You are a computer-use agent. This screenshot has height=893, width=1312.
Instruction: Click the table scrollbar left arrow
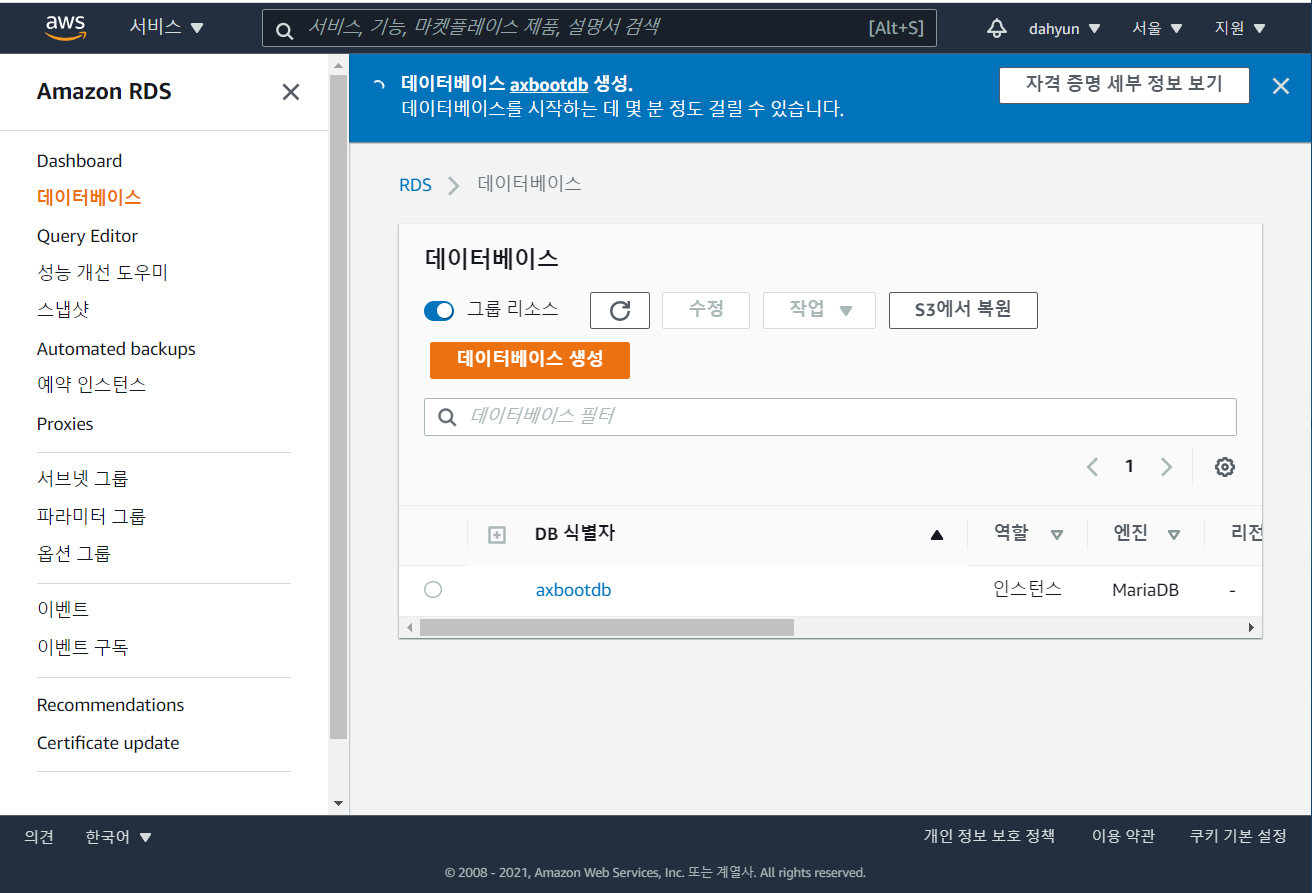408,627
